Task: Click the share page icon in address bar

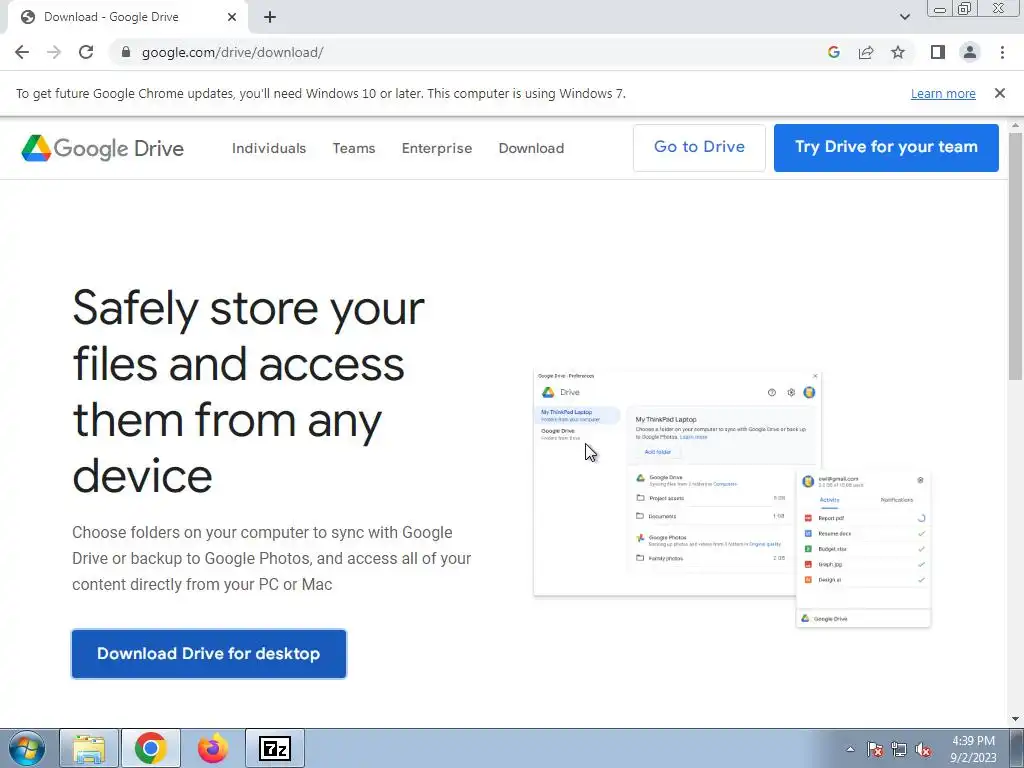Action: [866, 52]
